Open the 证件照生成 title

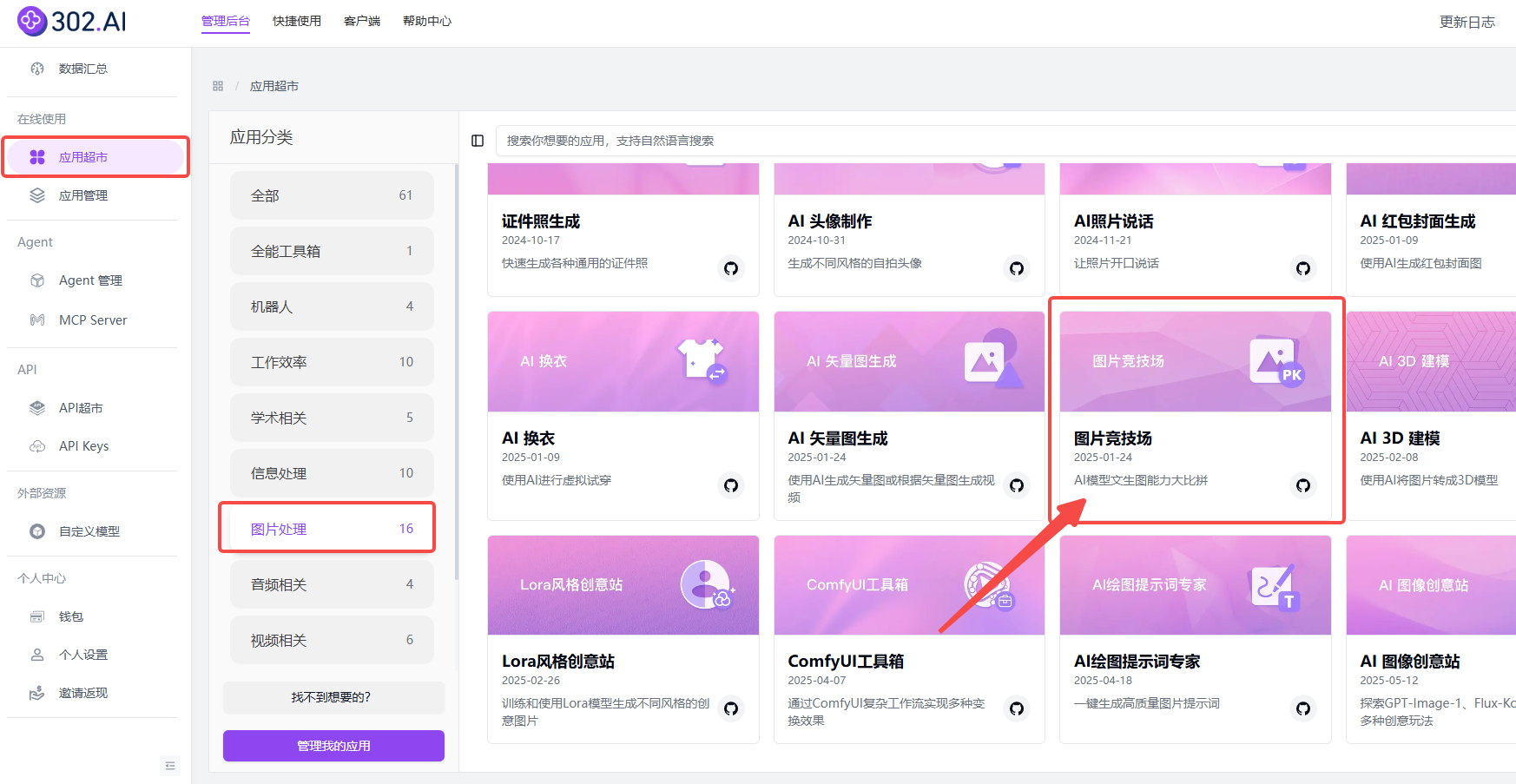click(x=541, y=221)
